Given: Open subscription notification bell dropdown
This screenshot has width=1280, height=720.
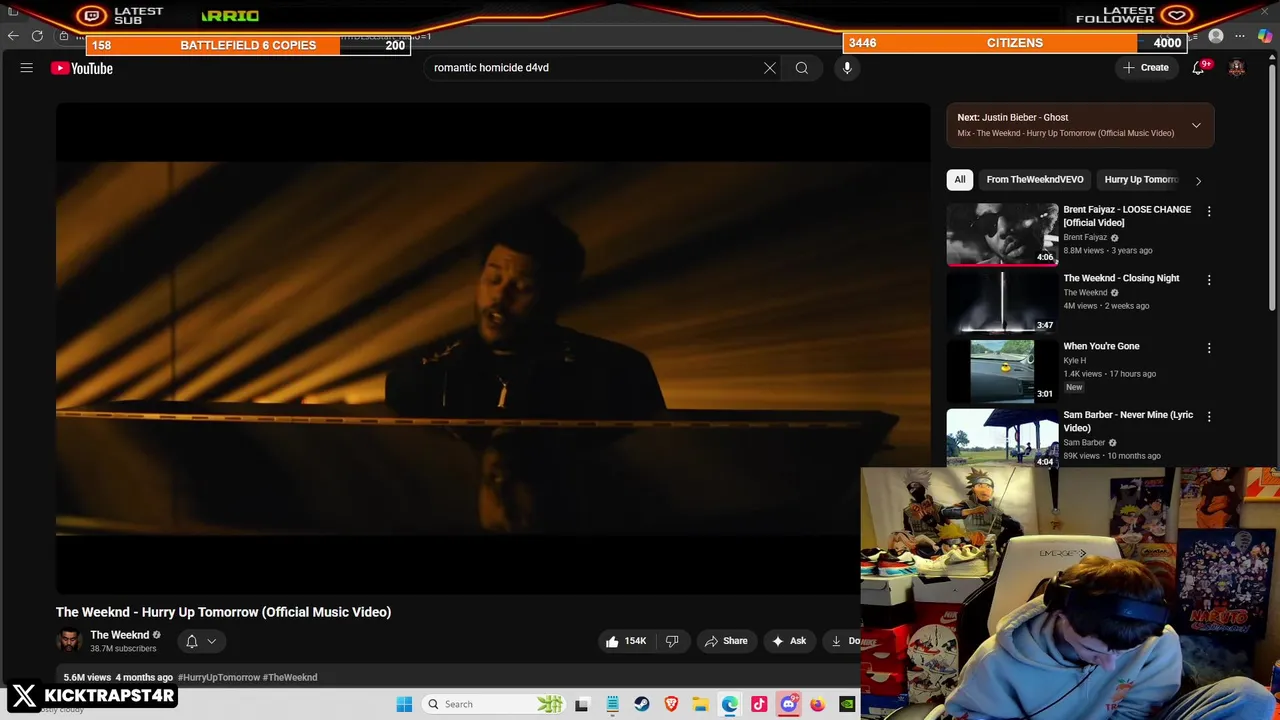Looking at the screenshot, I should 201,641.
